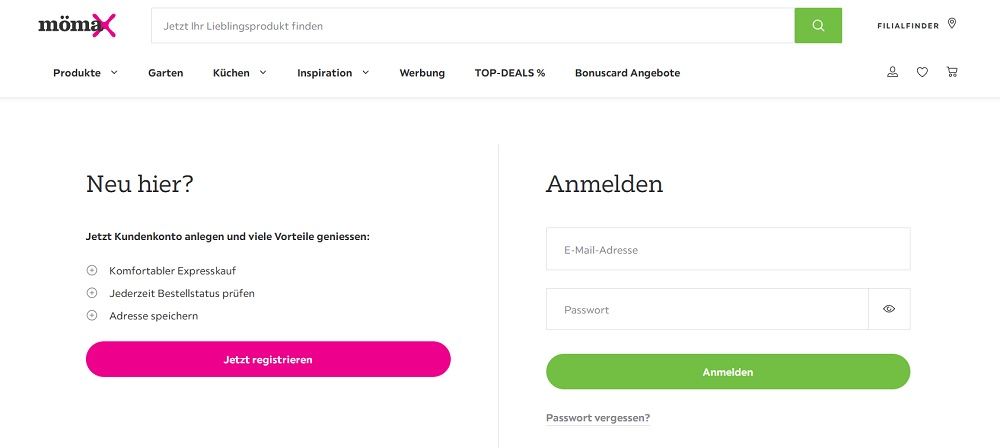Image resolution: width=1000 pixels, height=448 pixels.
Task: Click the green search magnifier button
Action: 818,26
